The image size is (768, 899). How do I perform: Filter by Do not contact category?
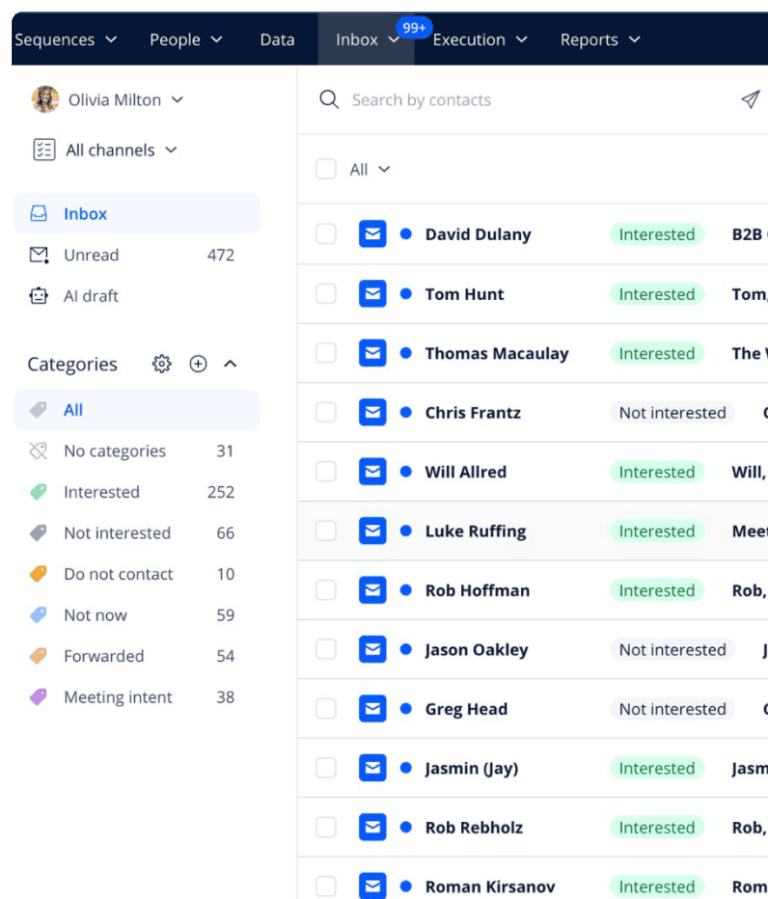[136, 574]
